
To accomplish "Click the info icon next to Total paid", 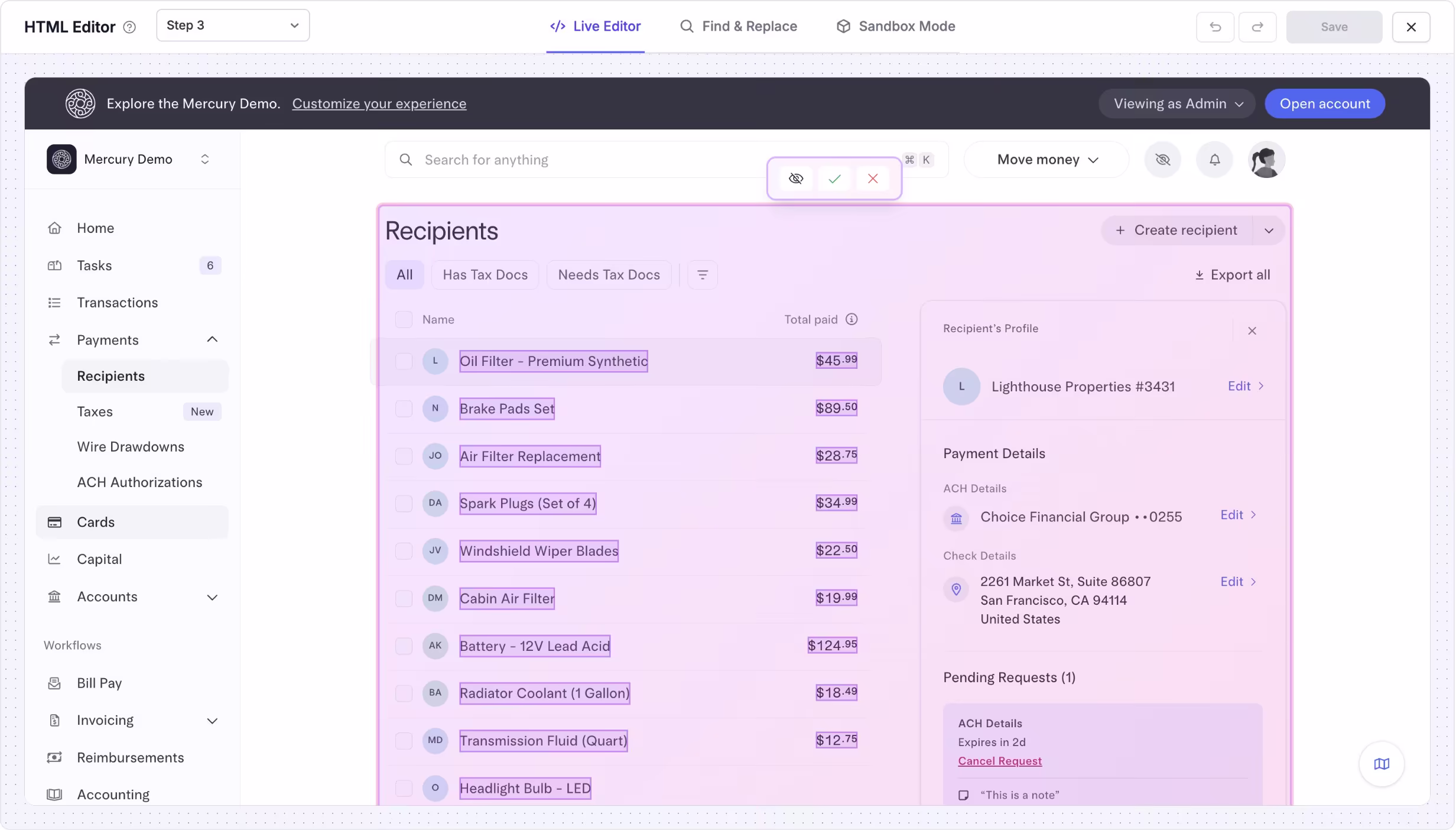I will (x=851, y=319).
